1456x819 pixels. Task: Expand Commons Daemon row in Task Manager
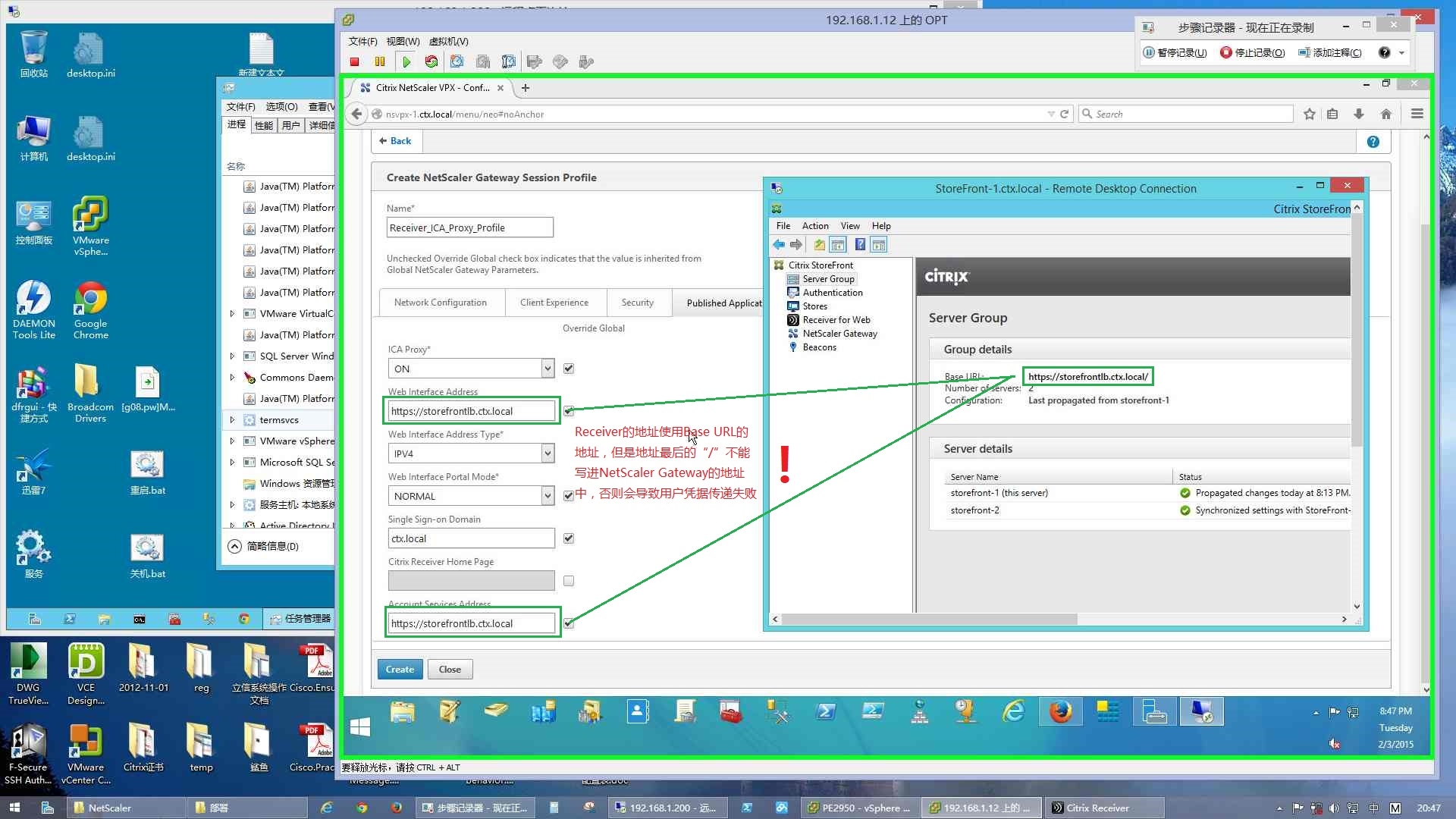pos(232,377)
